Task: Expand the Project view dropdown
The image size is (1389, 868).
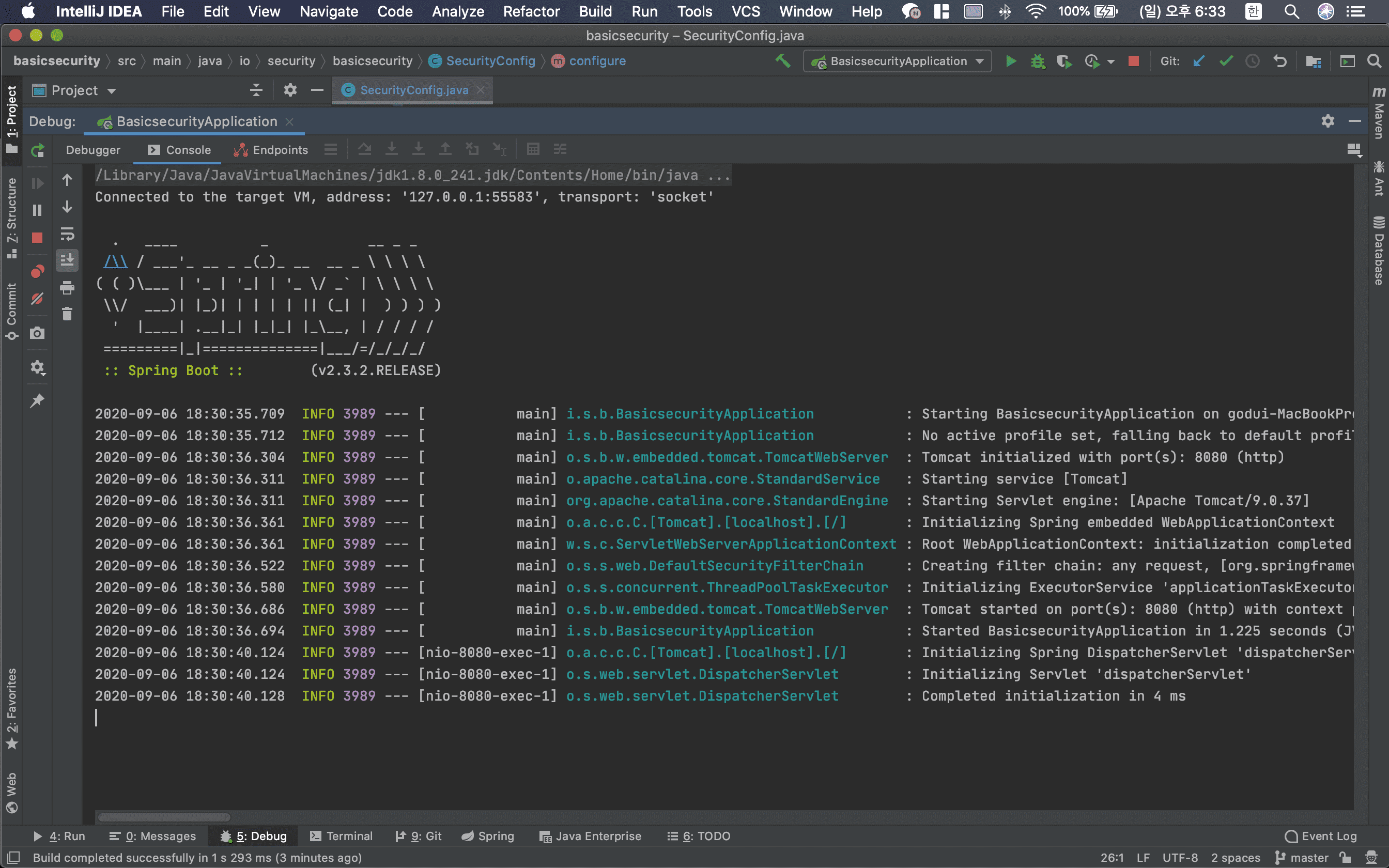Action: (x=111, y=91)
